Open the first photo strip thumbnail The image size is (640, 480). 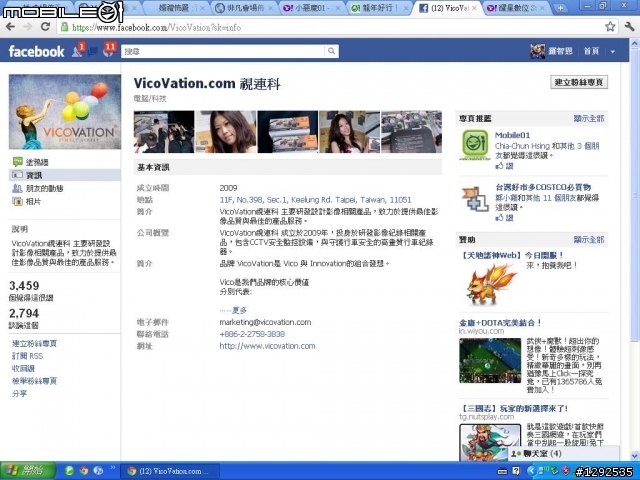[164, 131]
